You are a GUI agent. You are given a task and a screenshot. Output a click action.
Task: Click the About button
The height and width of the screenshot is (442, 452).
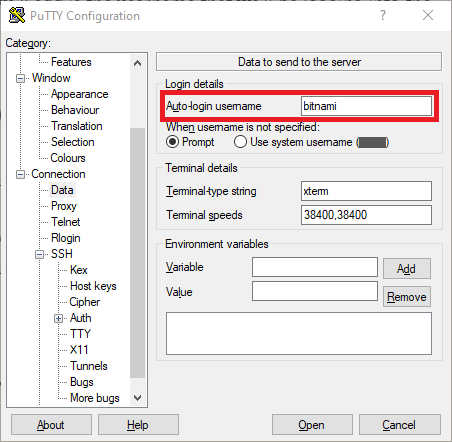[x=51, y=425]
